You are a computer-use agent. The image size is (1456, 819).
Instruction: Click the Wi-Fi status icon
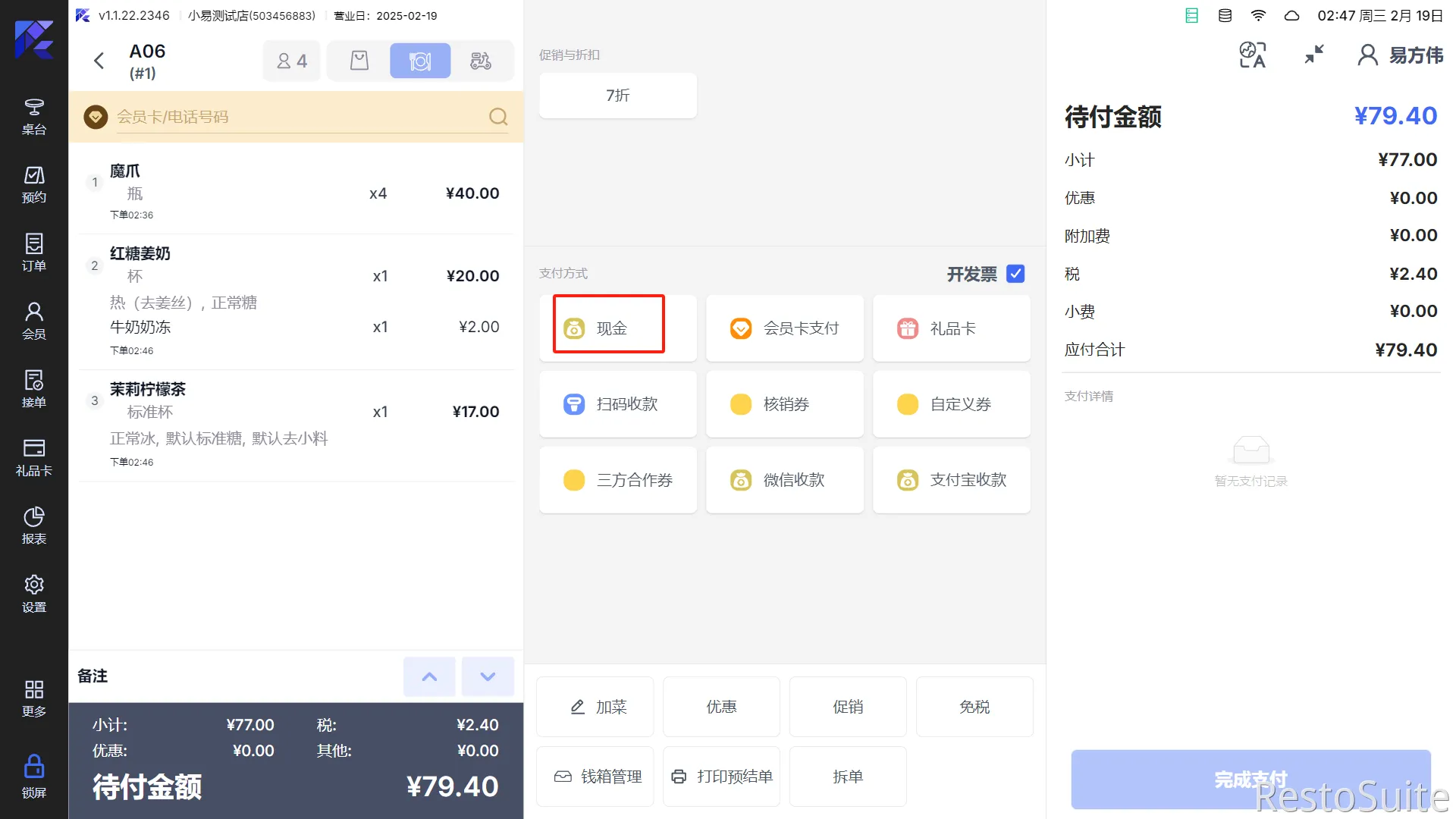[1258, 16]
